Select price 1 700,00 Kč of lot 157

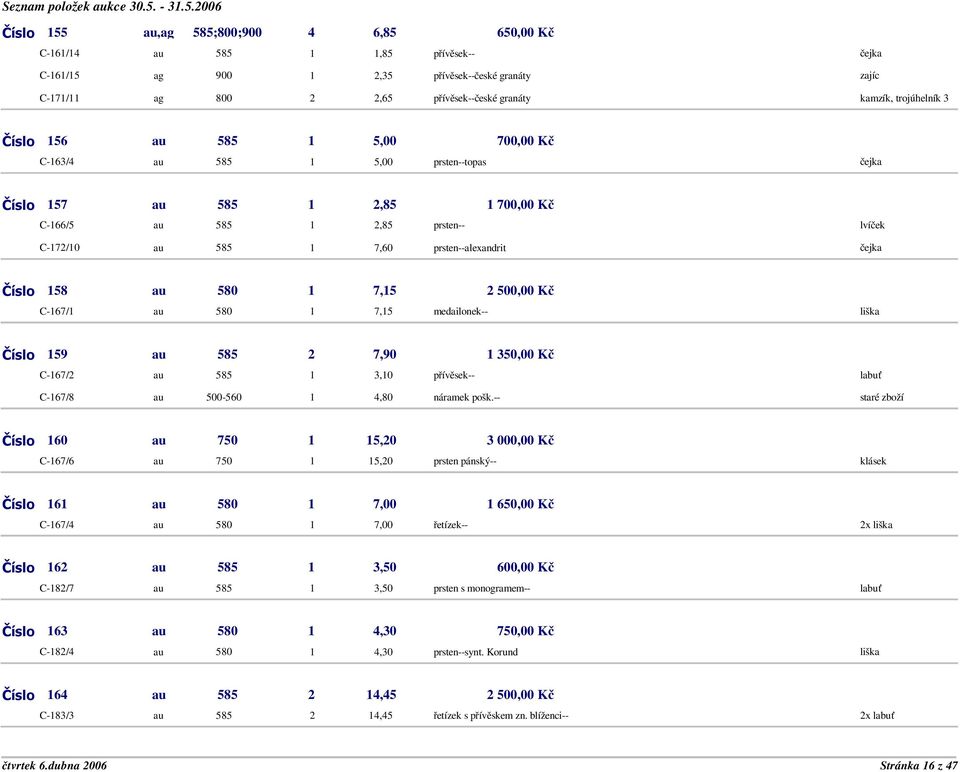[x=520, y=205]
